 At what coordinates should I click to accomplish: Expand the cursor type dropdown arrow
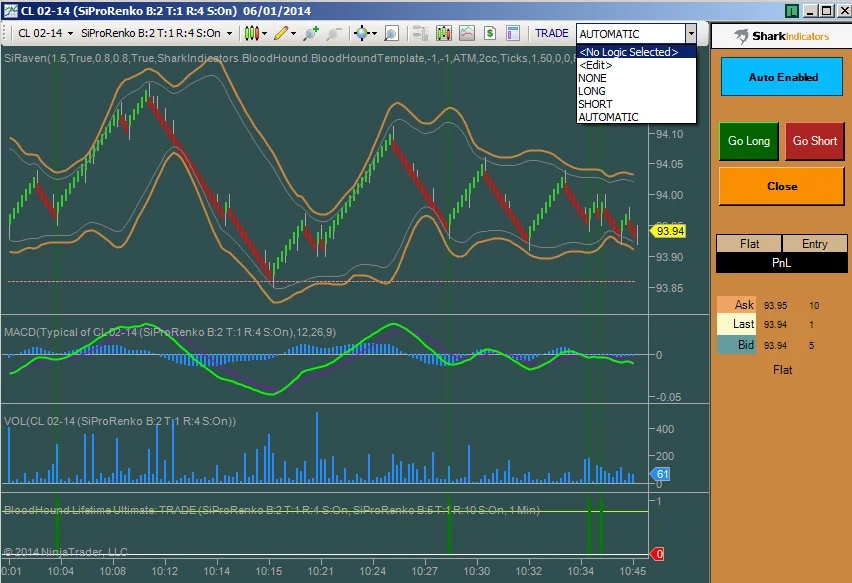(374, 34)
